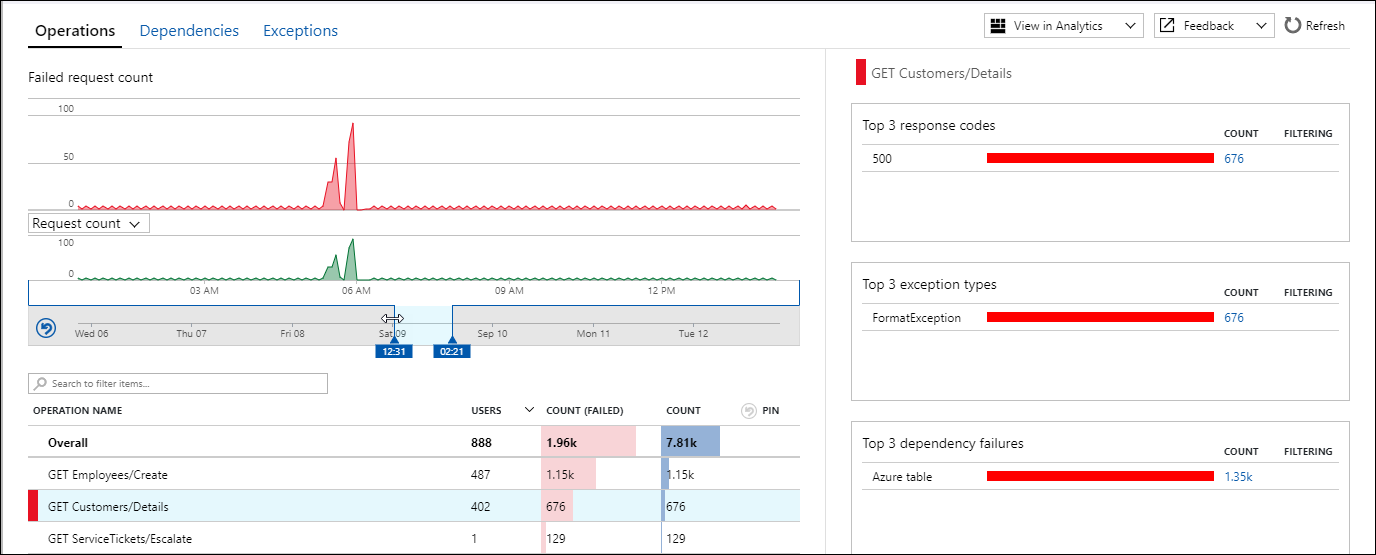
Task: Click the Feedback external-link icon
Action: click(1167, 26)
